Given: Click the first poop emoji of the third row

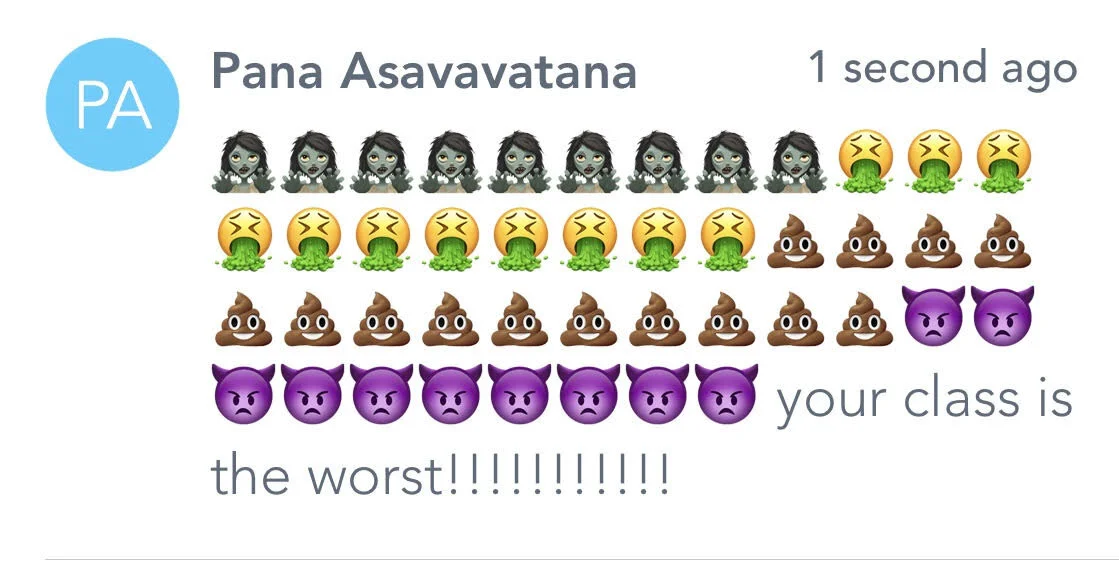Looking at the screenshot, I should (x=243, y=319).
